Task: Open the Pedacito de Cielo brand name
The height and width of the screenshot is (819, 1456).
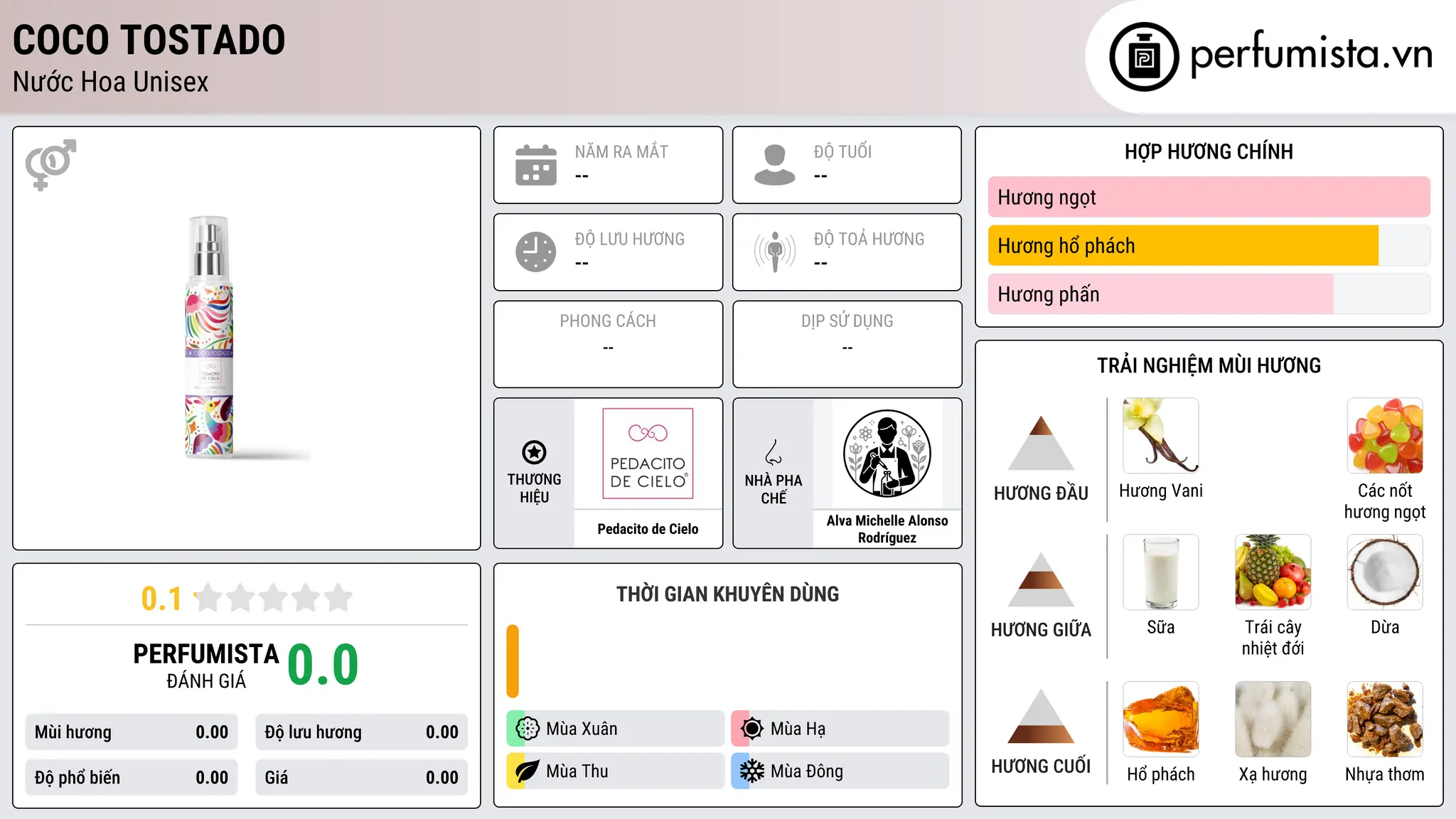Action: coord(648,529)
